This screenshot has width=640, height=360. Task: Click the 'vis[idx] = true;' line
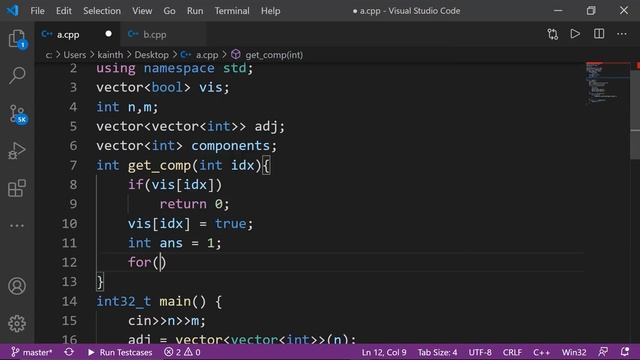point(190,224)
